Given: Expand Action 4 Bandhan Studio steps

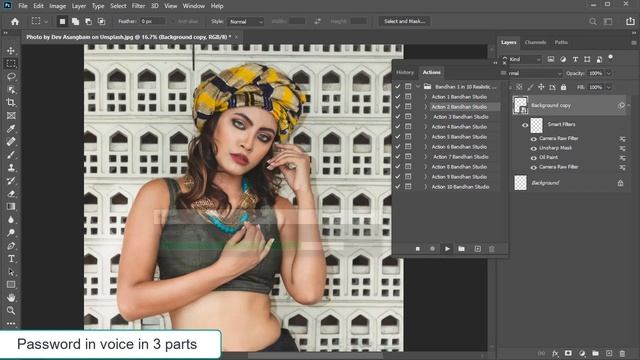Looking at the screenshot, I should click(x=425, y=127).
